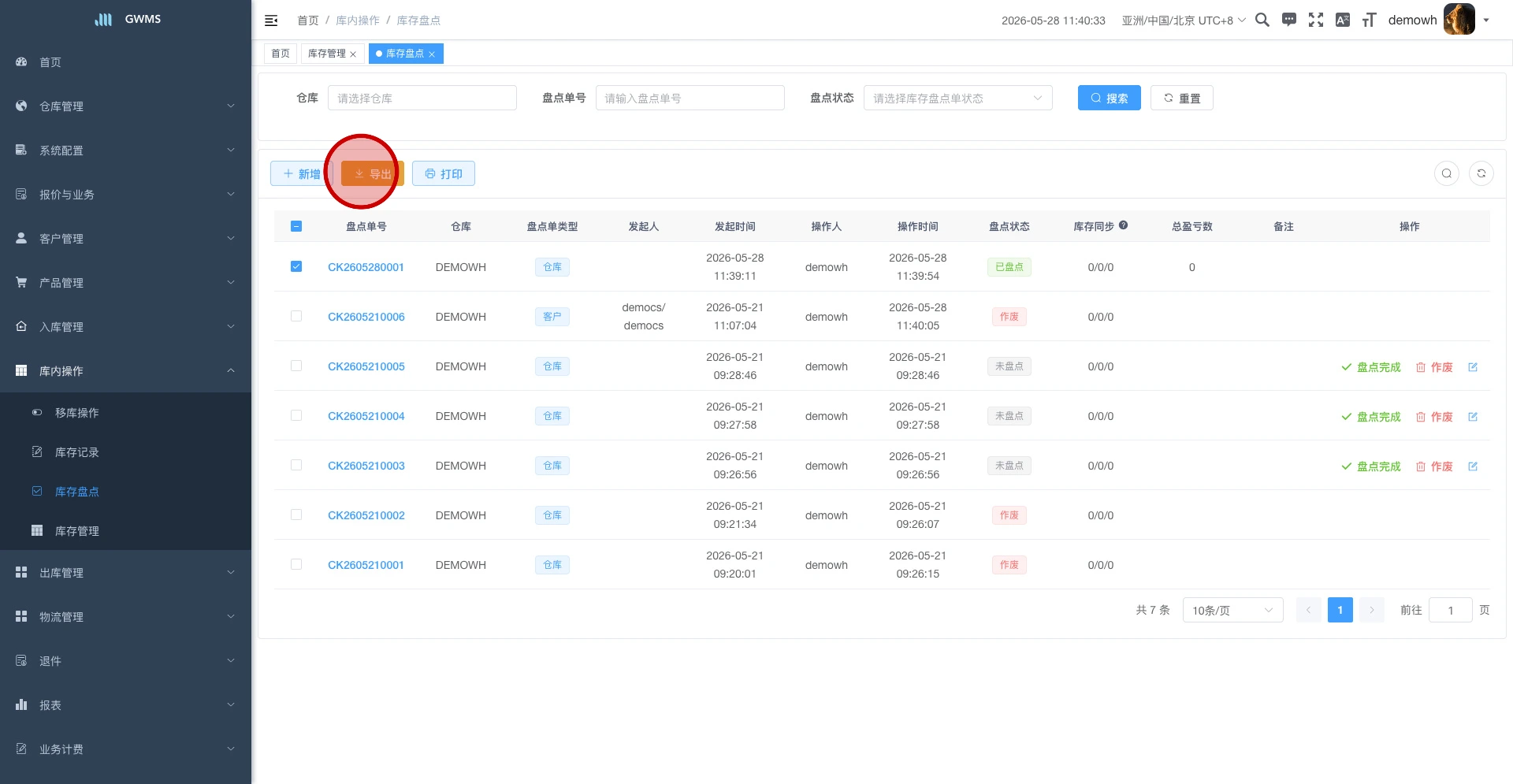Open 移库操作 in the sidebar
This screenshot has width=1513, height=784.
click(x=125, y=412)
